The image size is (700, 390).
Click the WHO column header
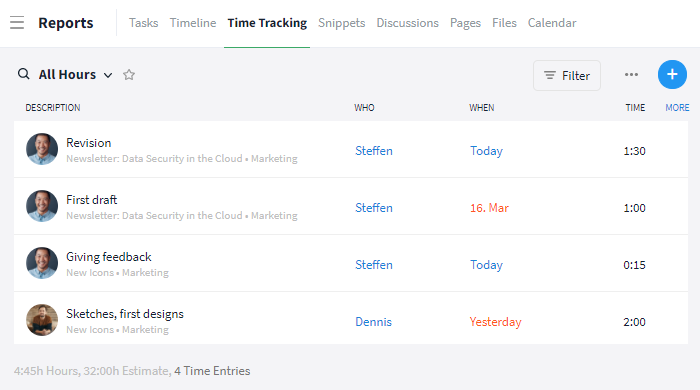(x=364, y=108)
